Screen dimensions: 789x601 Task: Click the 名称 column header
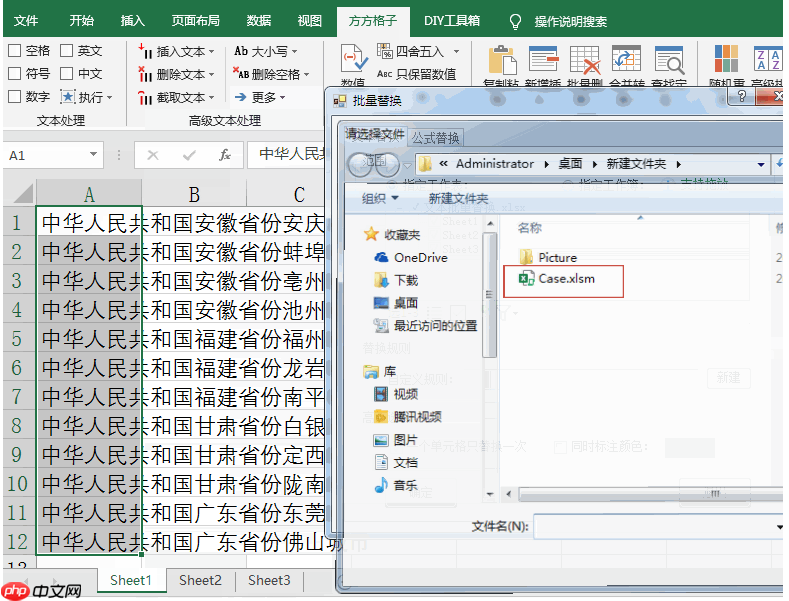tap(529, 228)
